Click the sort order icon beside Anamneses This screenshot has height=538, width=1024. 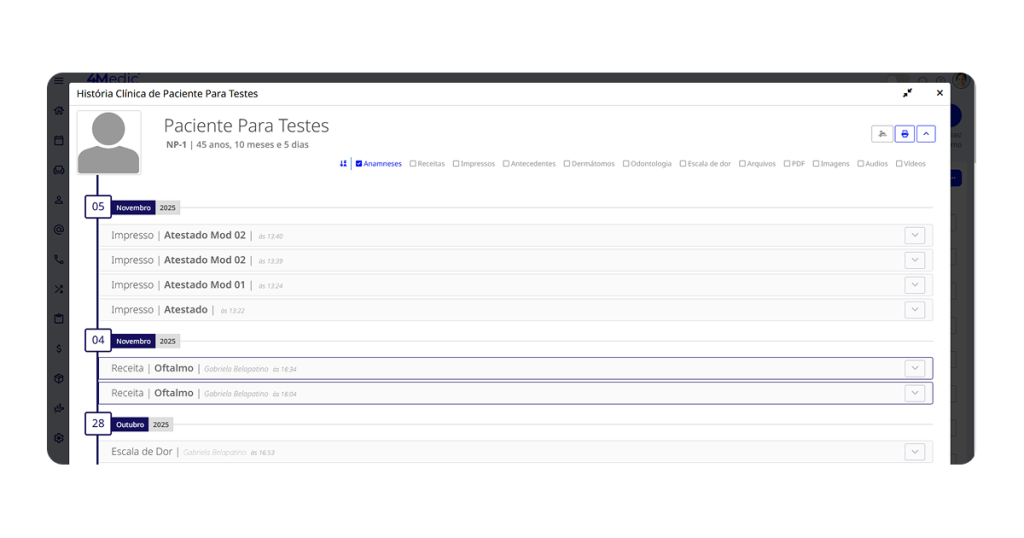pyautogui.click(x=343, y=164)
